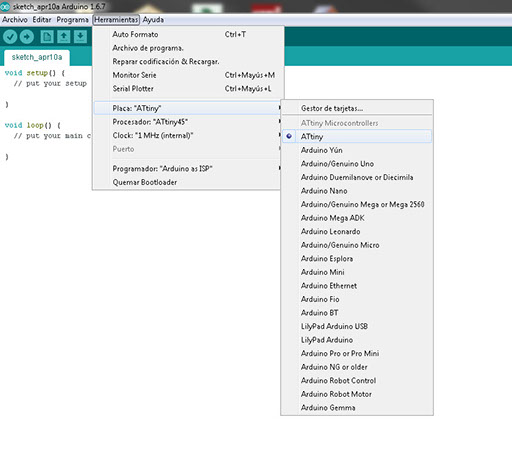This screenshot has height=470, width=512.
Task: Click the "void setup()" code line
Action: point(35,73)
